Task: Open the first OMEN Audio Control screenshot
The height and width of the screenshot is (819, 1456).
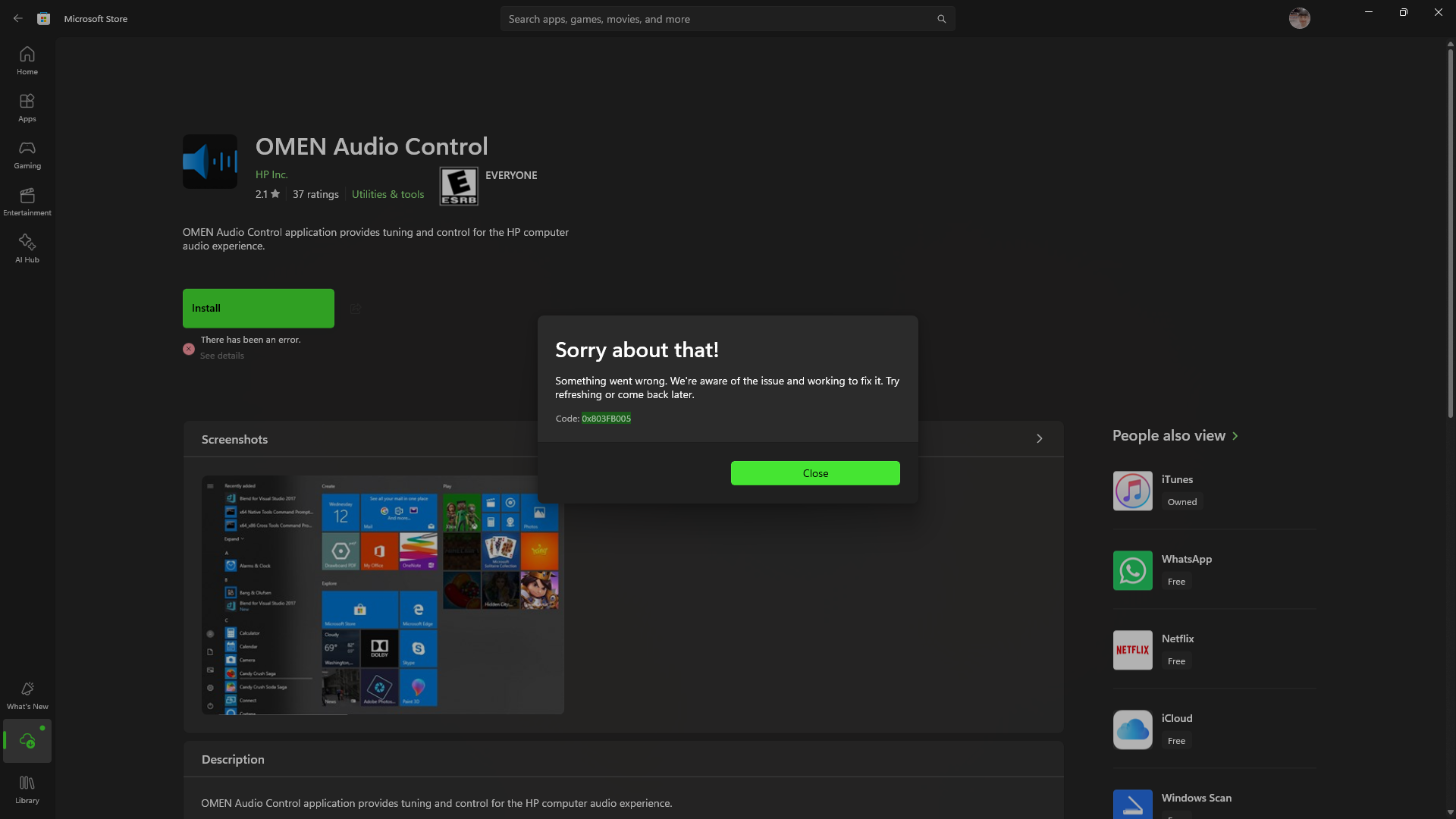Action: pos(381,594)
